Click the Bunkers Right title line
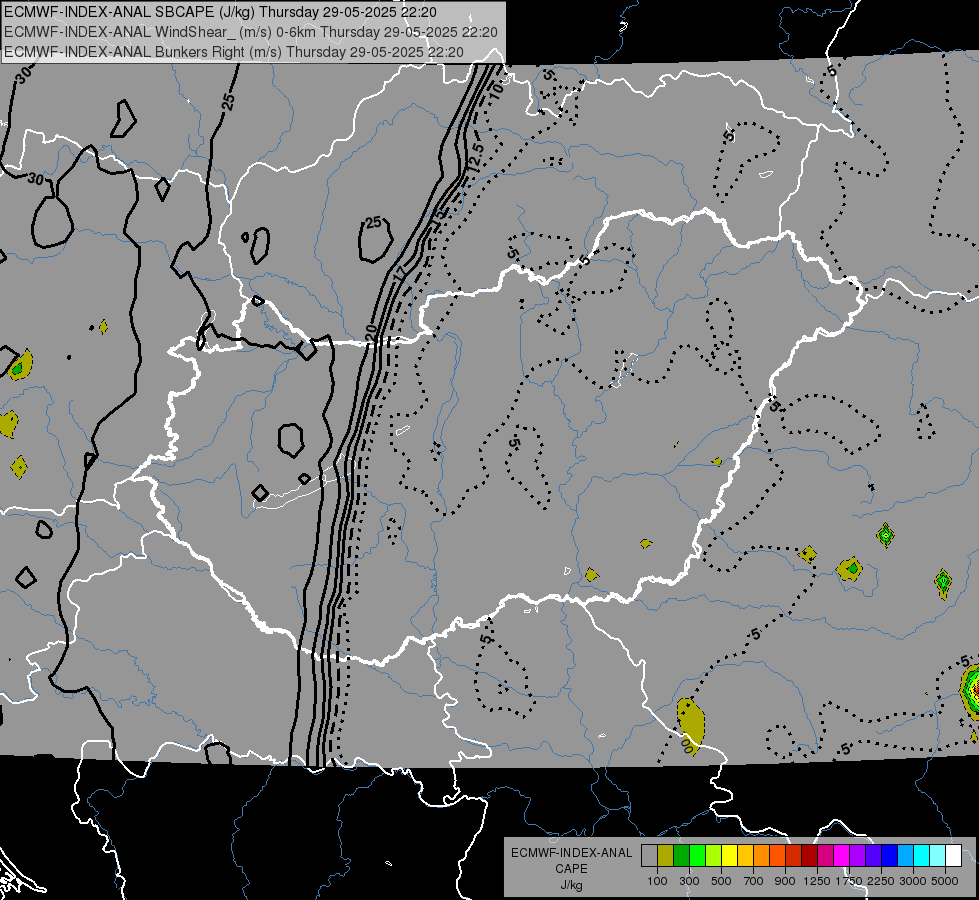Viewport: 979px width, 900px height. (234, 52)
